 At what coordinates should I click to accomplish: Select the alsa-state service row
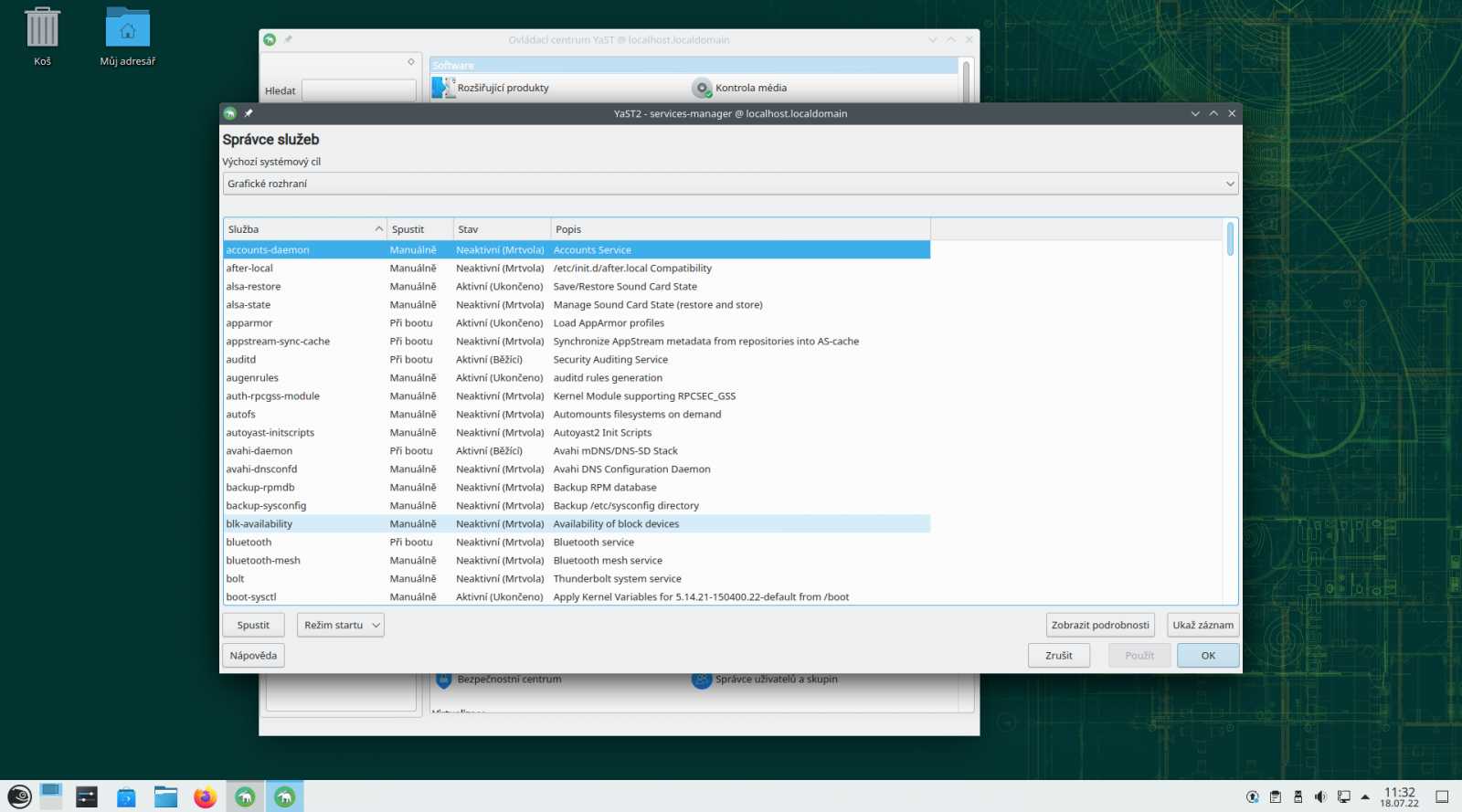pos(577,304)
